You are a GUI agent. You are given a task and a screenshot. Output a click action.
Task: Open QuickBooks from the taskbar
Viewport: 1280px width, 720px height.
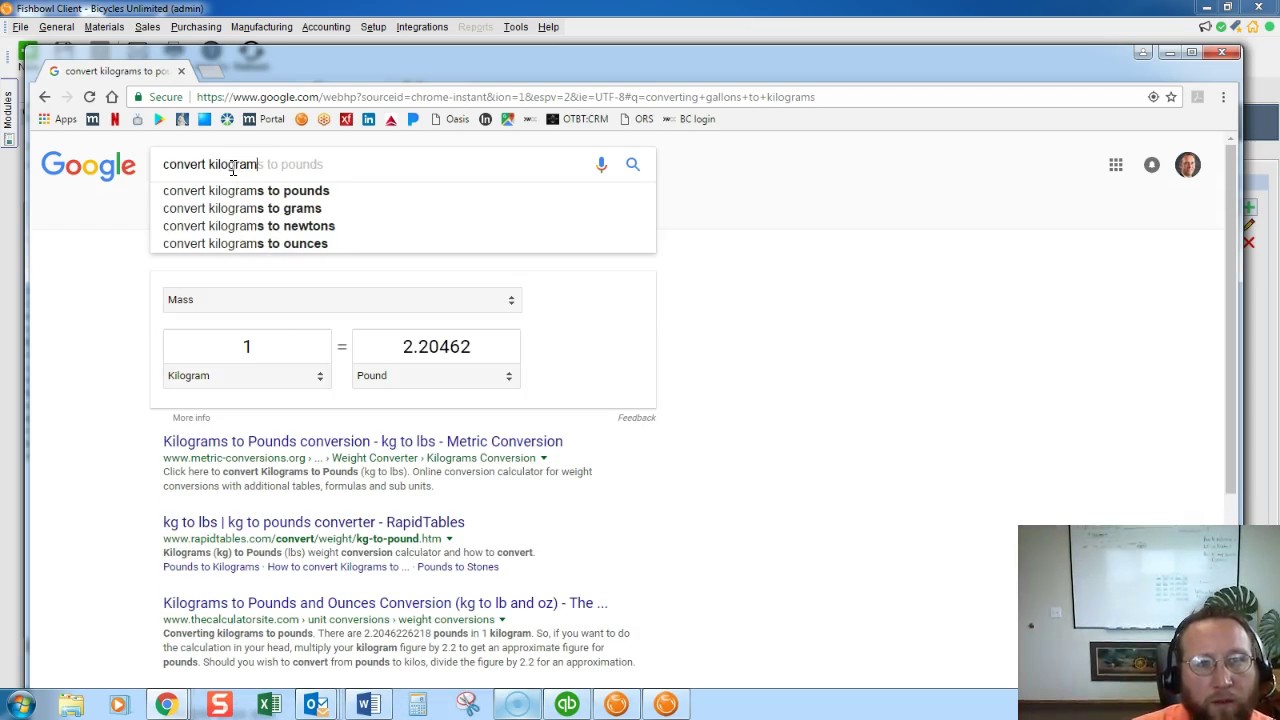coord(567,704)
